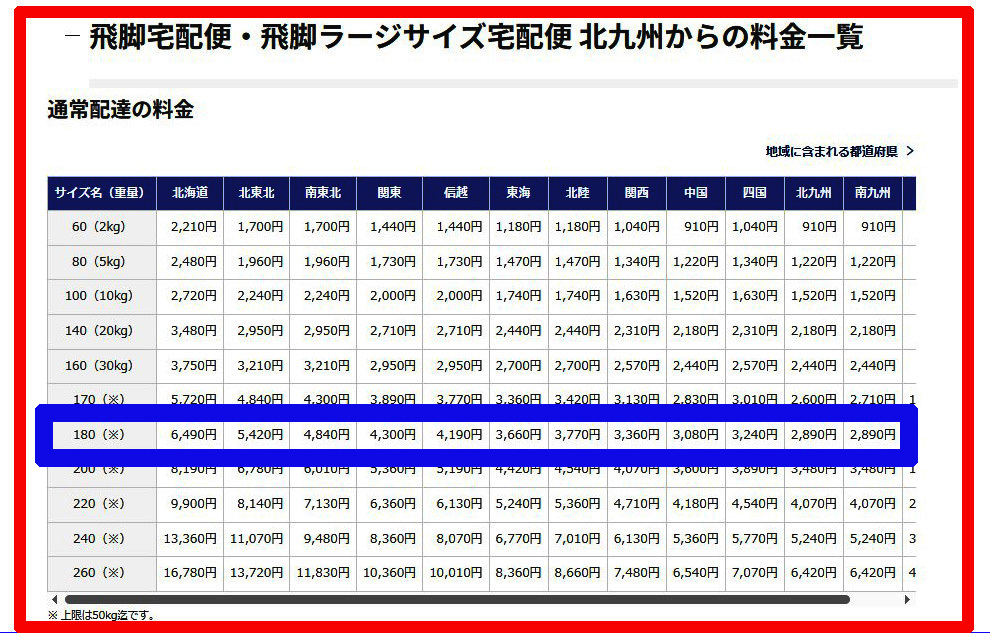The image size is (990, 633).
Task: Click the 関東 column header
Action: [x=390, y=193]
